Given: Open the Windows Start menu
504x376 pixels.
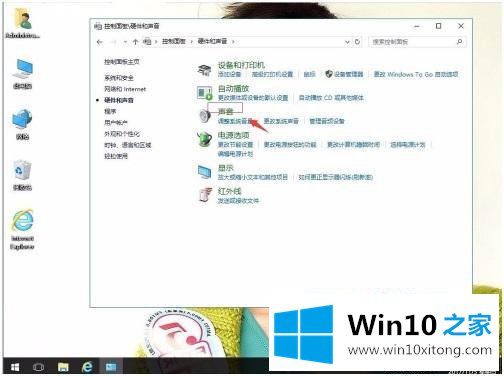Looking at the screenshot, I should pyautogui.click(x=15, y=367).
